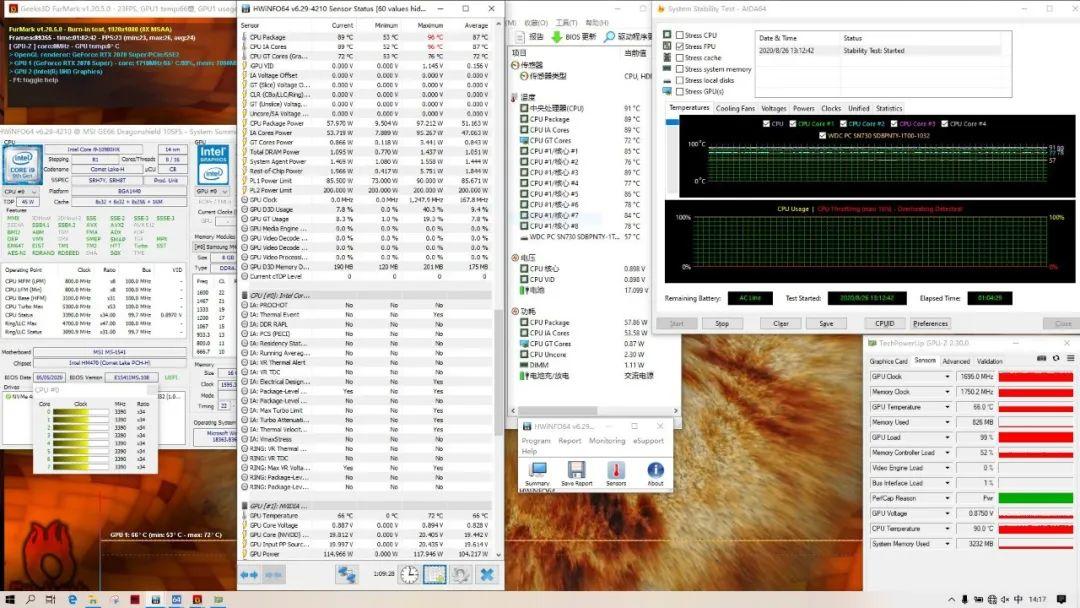The width and height of the screenshot is (1080, 608).
Task: Expand the GPU Temperature dropdown arrow
Action: pyautogui.click(x=948, y=407)
